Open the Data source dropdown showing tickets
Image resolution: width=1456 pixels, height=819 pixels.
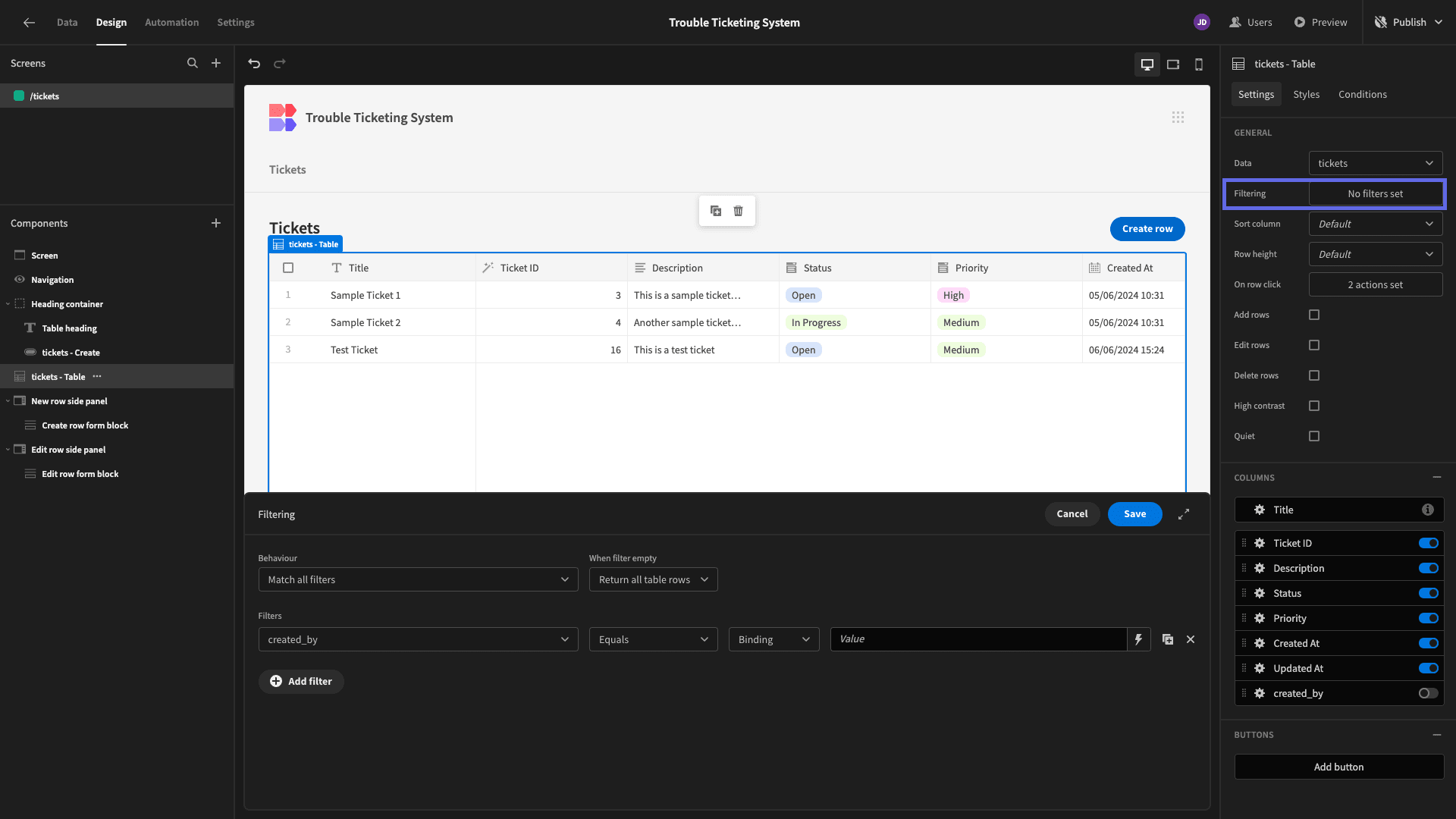click(1376, 163)
